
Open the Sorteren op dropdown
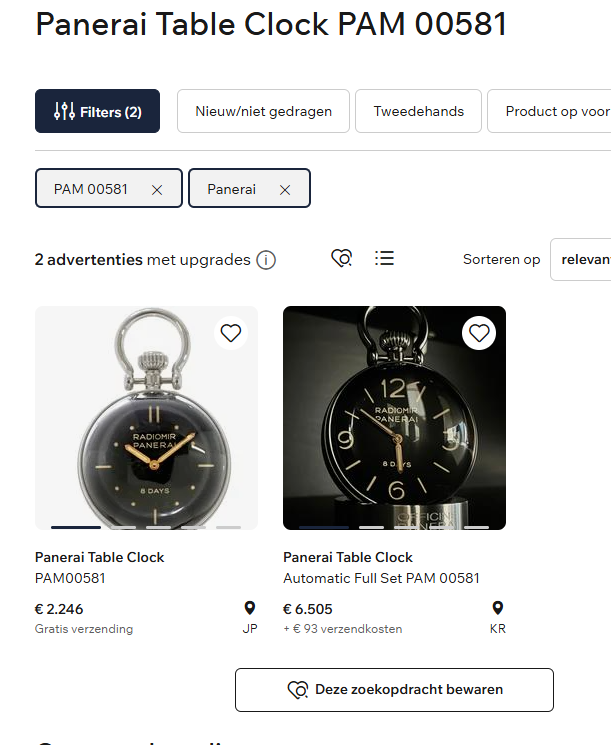(x=581, y=259)
